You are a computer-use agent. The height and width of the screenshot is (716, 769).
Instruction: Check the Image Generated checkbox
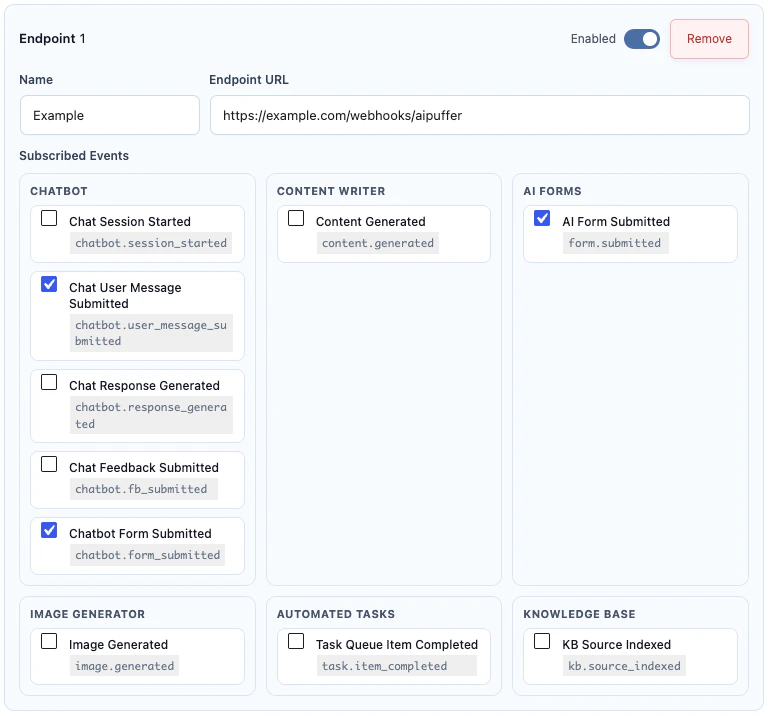point(49,641)
